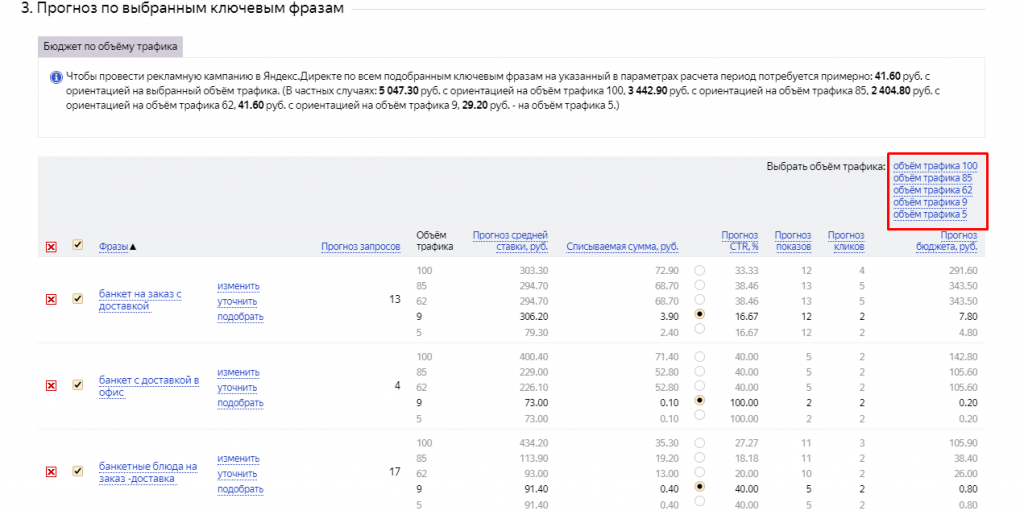Click "подобрать" for банкетные блюда на заказ

click(x=240, y=489)
